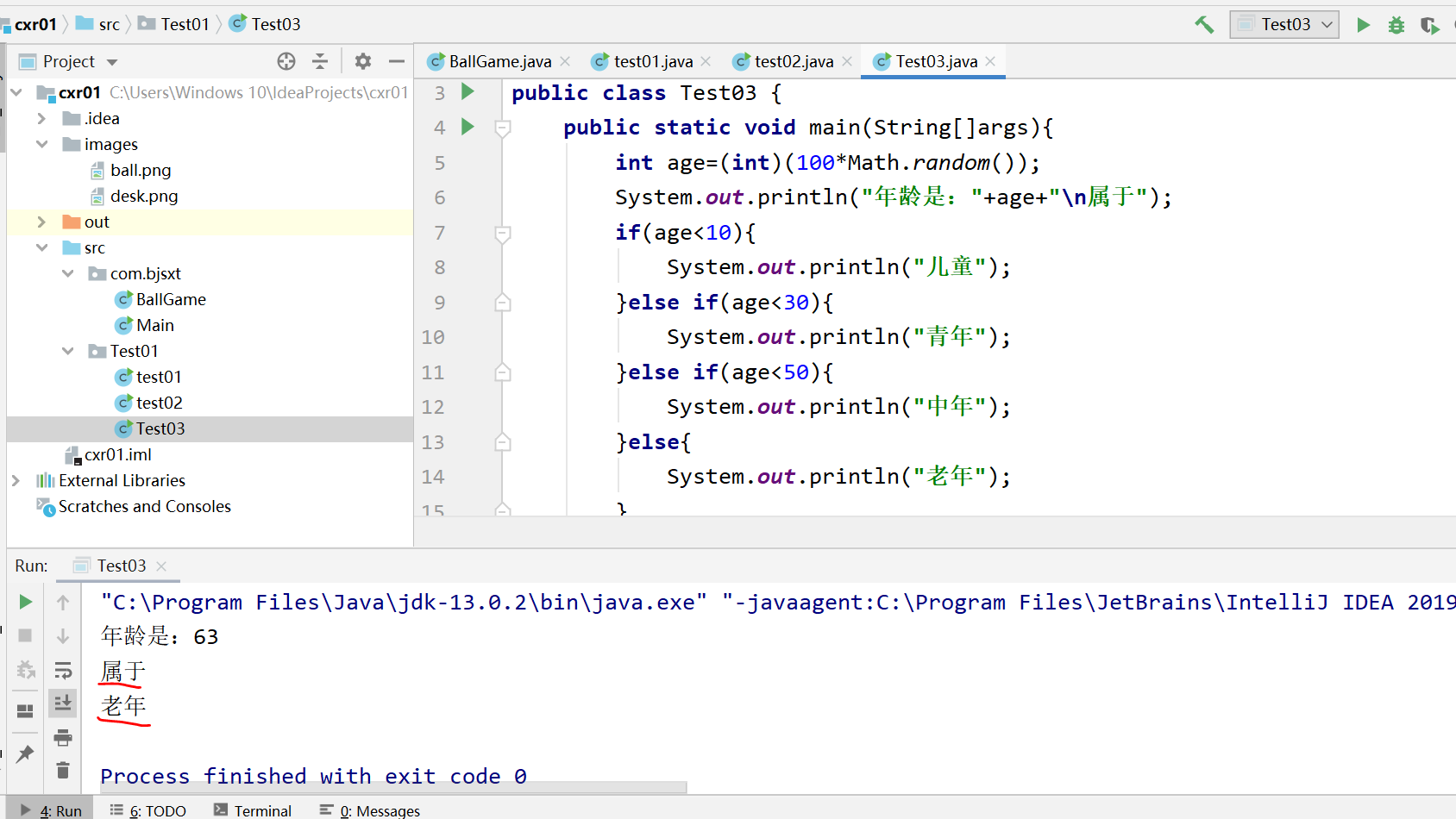
Task: Click the scroll up stack trace arrow
Action: click(x=63, y=602)
